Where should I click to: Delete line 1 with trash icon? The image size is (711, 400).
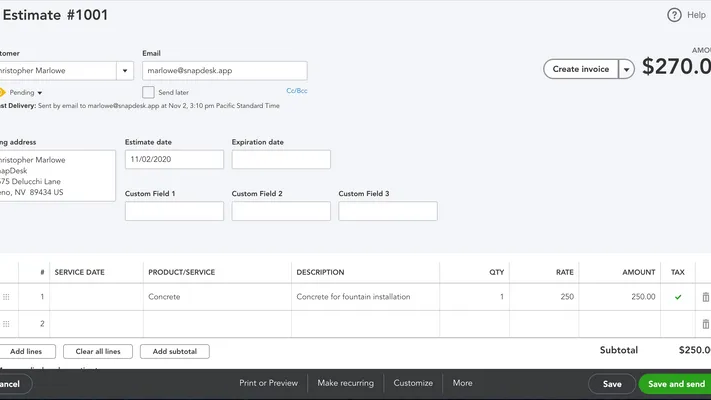(x=705, y=297)
